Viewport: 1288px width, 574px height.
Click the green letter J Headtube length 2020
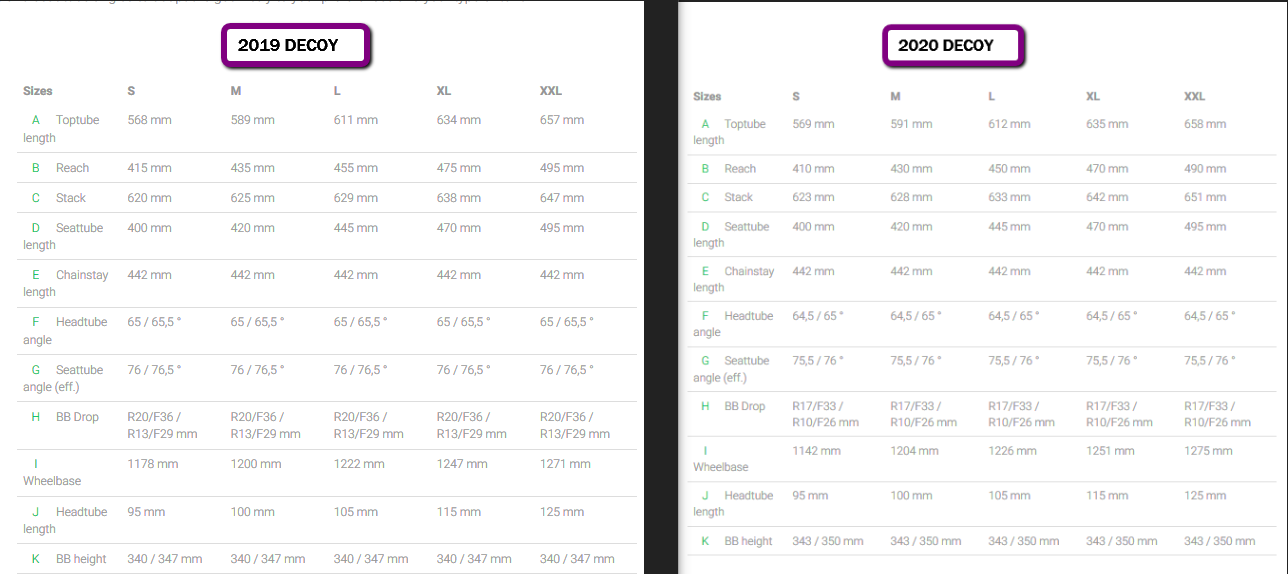(705, 496)
